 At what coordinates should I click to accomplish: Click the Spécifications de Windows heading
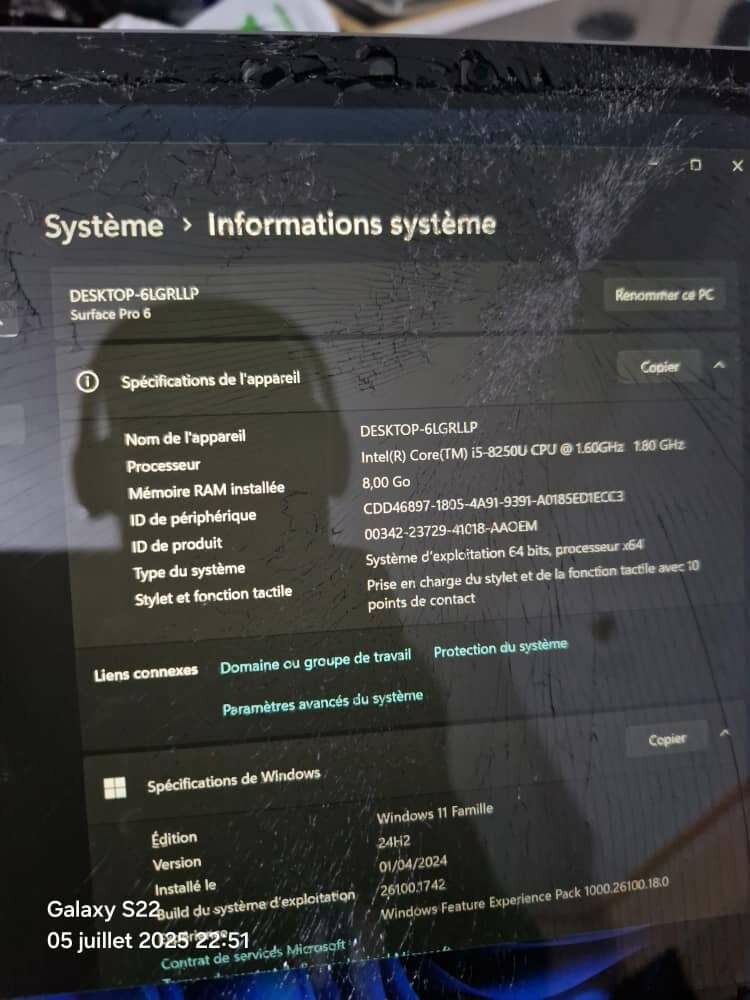click(233, 780)
